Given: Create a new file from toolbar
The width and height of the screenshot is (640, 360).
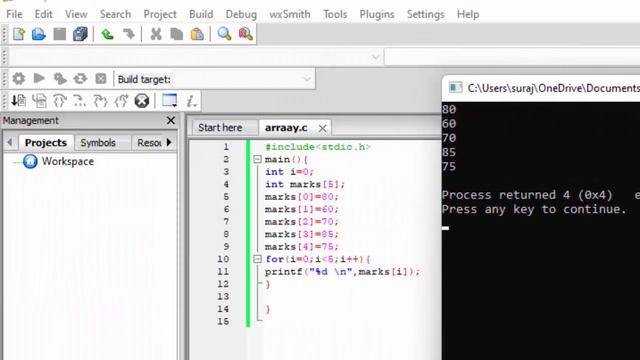Looking at the screenshot, I should (x=19, y=34).
